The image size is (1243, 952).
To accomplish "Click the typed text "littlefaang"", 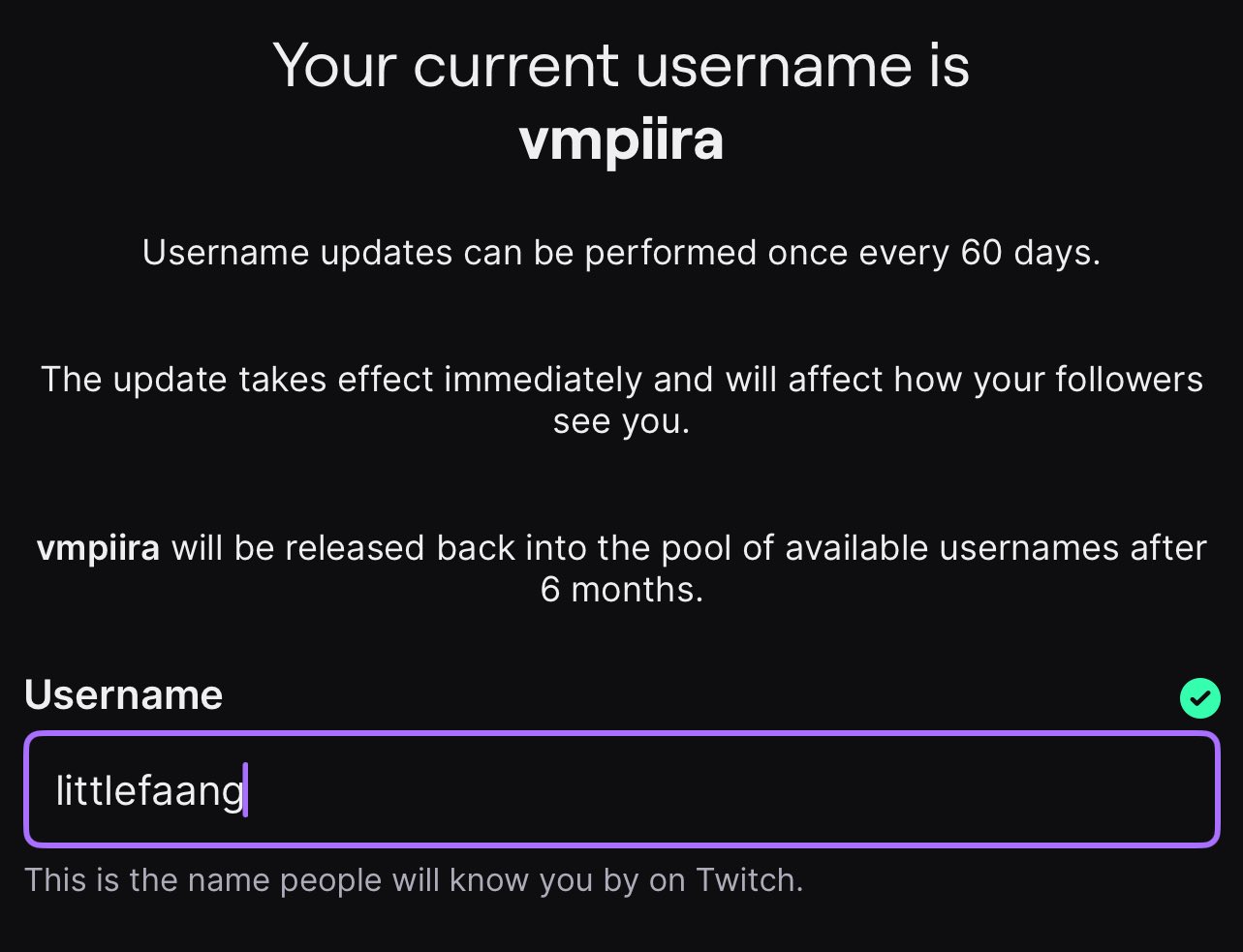I will tap(149, 790).
